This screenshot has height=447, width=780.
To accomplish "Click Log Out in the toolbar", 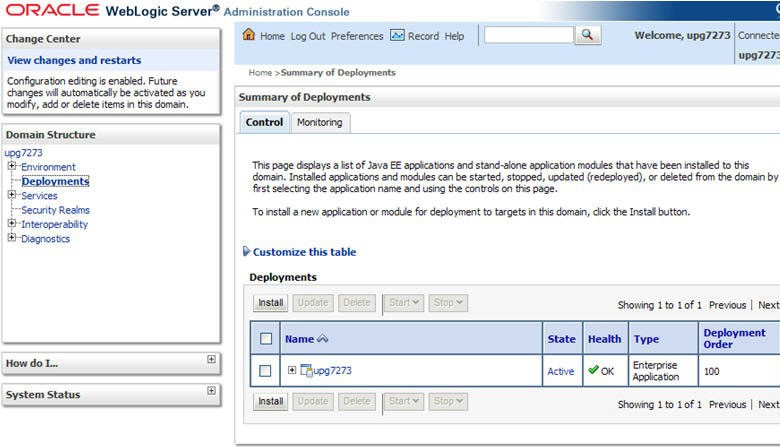I will pos(308,36).
